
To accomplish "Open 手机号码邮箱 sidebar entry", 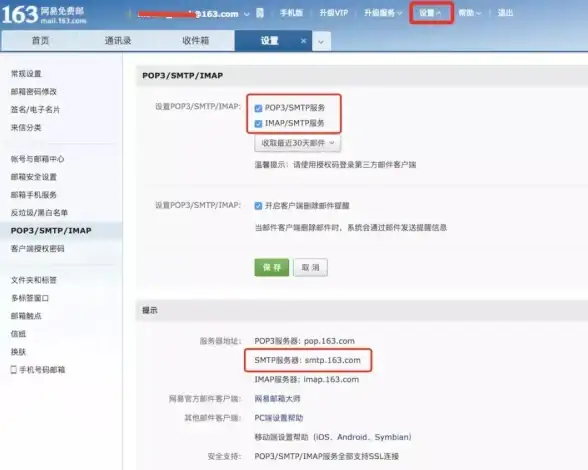I will (42, 370).
